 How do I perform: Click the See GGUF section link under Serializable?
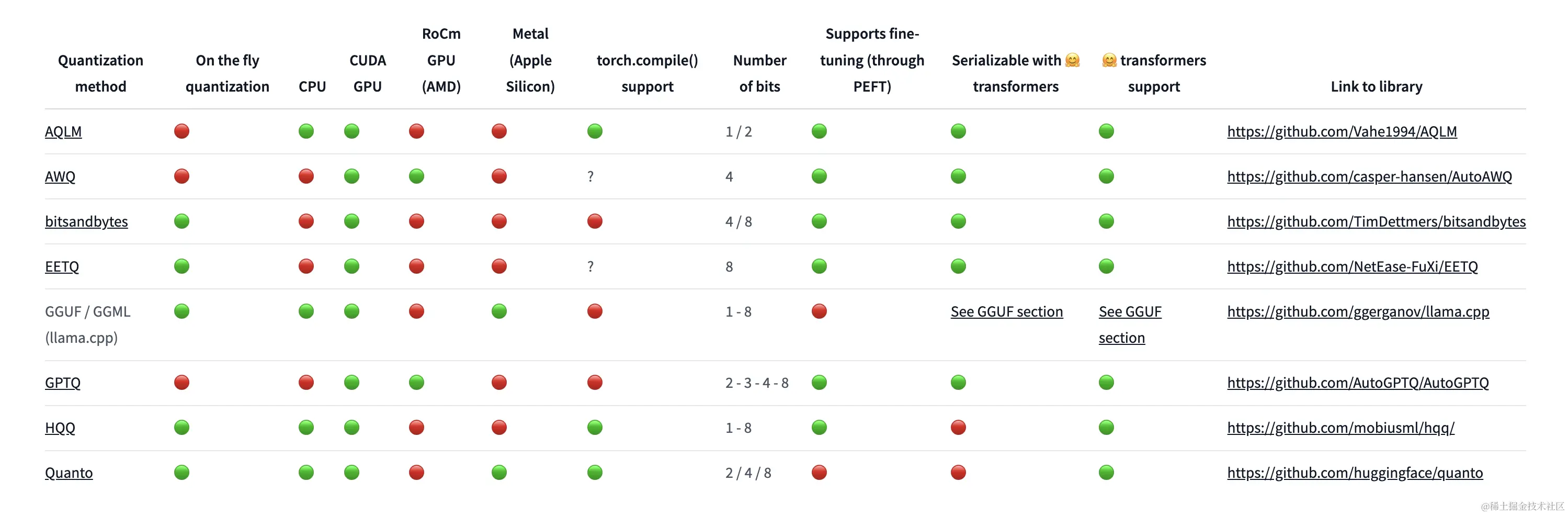pos(1007,312)
